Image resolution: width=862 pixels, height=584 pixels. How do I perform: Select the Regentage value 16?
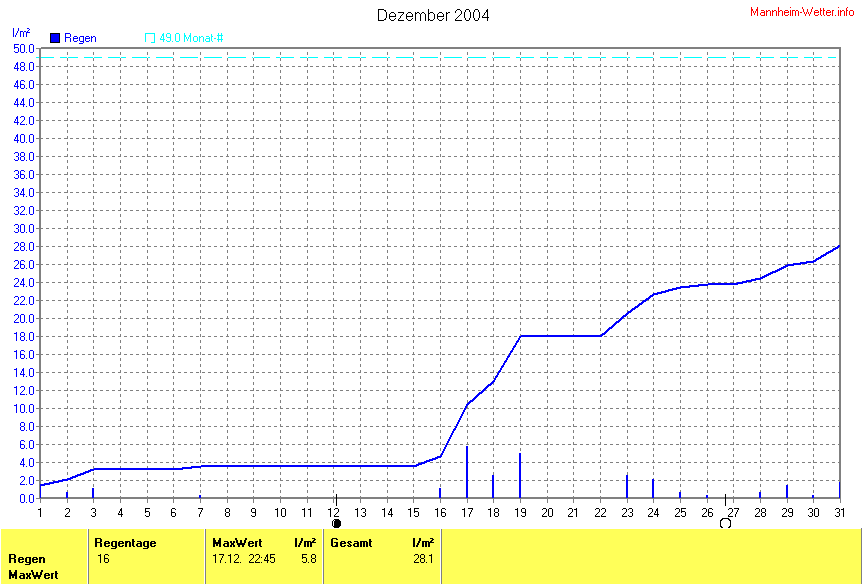tap(103, 558)
